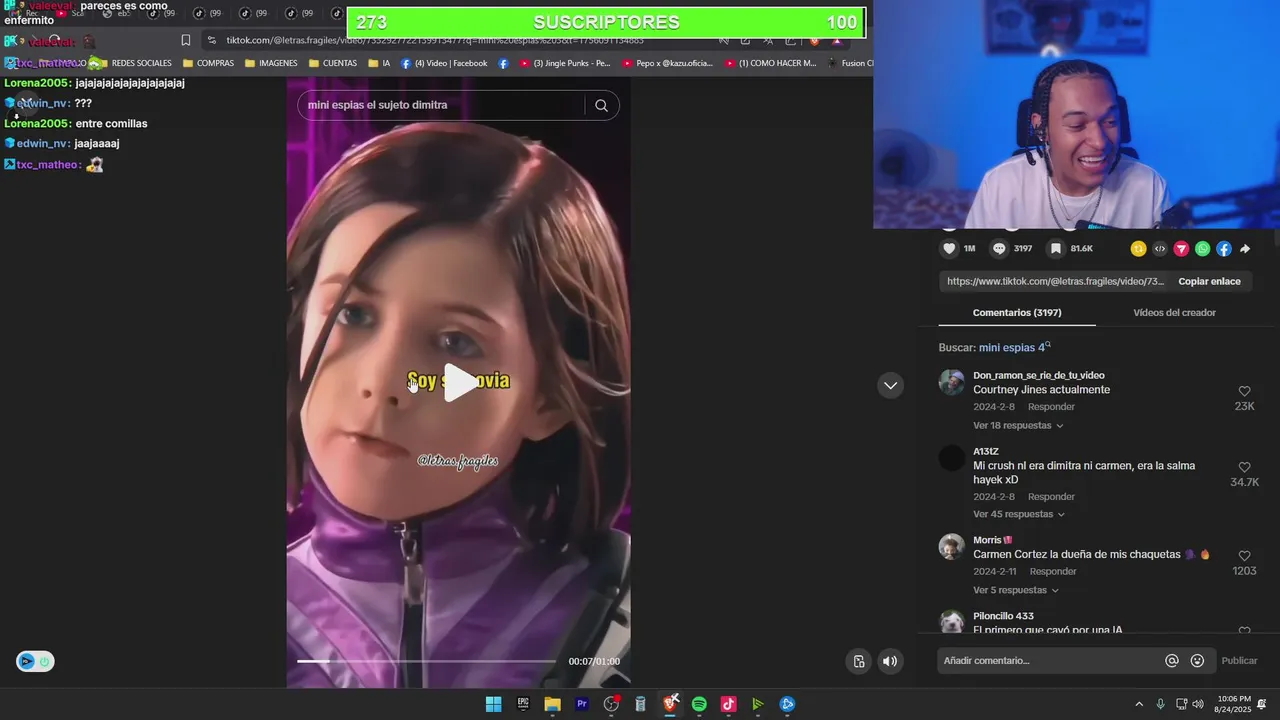Open File Explorer from taskbar
Viewport: 1280px width, 720px height.
552,704
